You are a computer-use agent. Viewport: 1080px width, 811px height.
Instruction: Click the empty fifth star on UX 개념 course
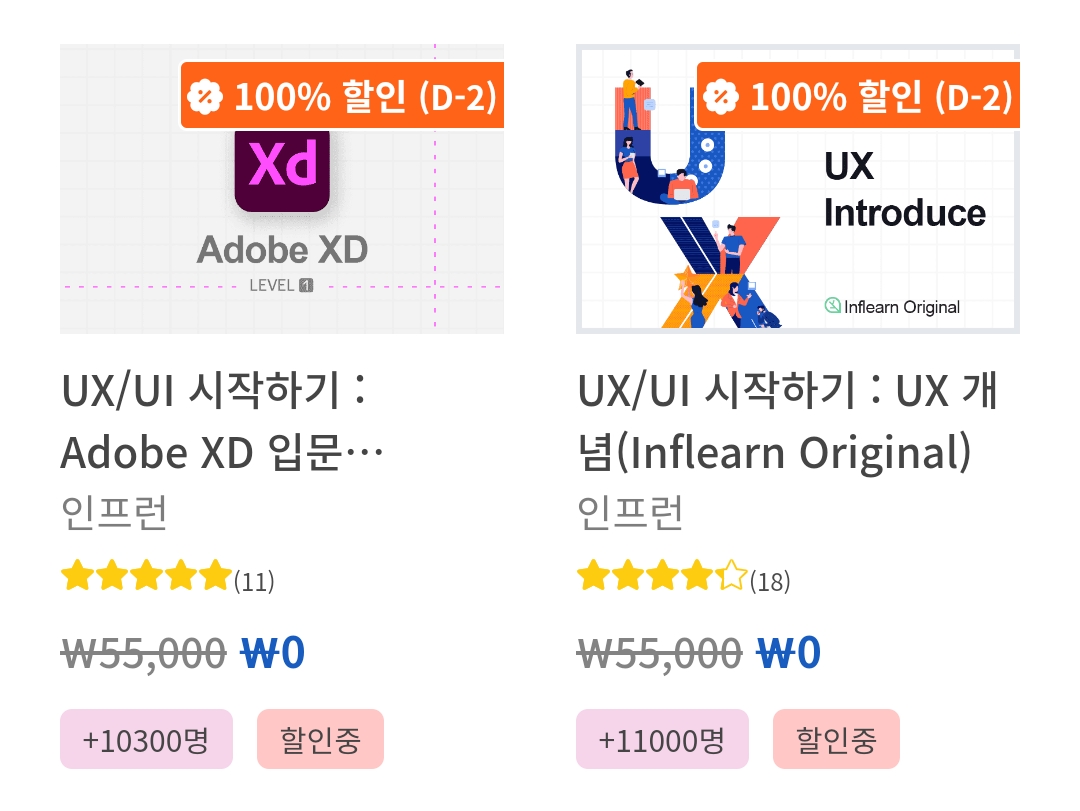(x=731, y=575)
